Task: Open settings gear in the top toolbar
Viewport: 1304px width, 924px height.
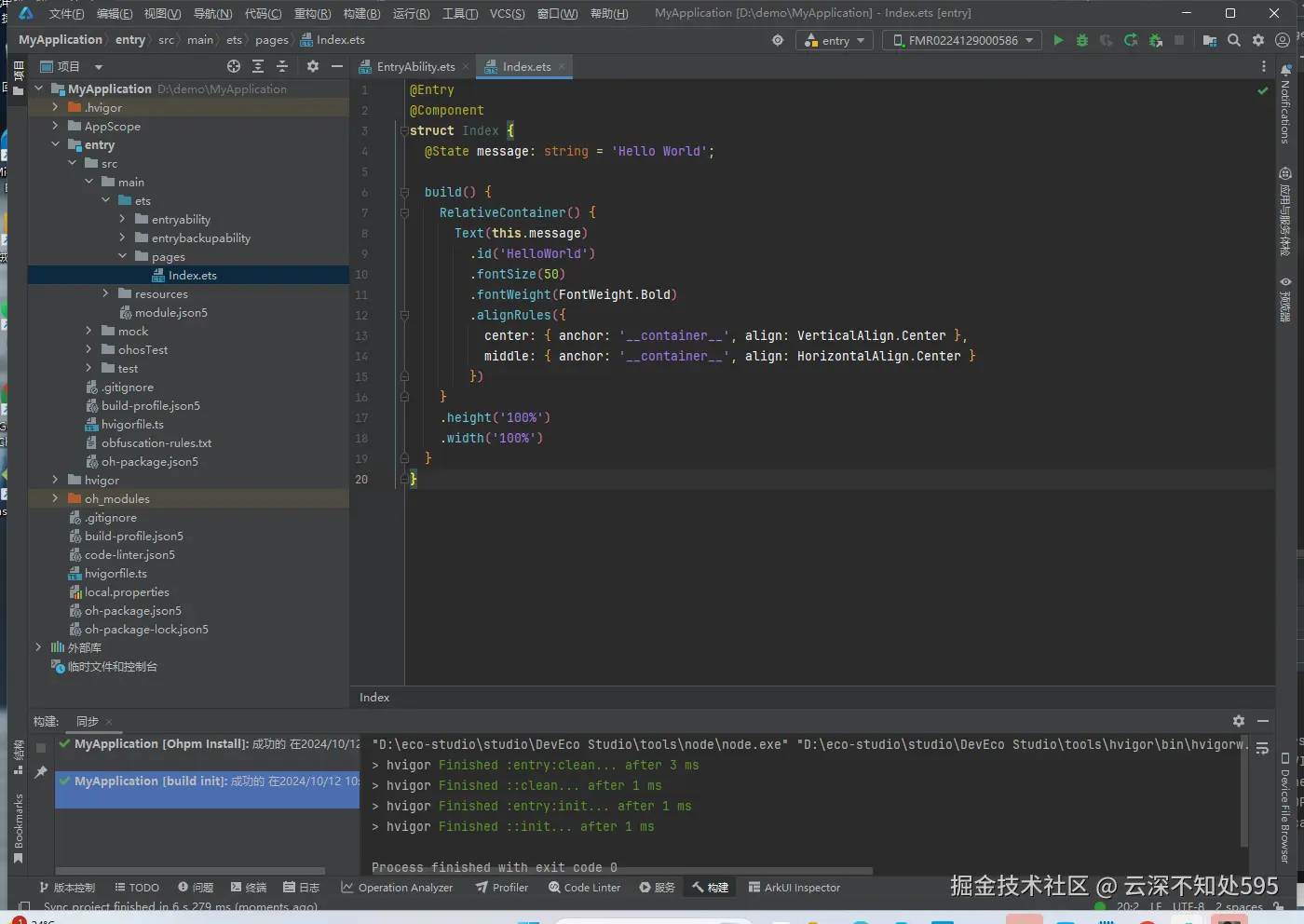Action: (1258, 40)
